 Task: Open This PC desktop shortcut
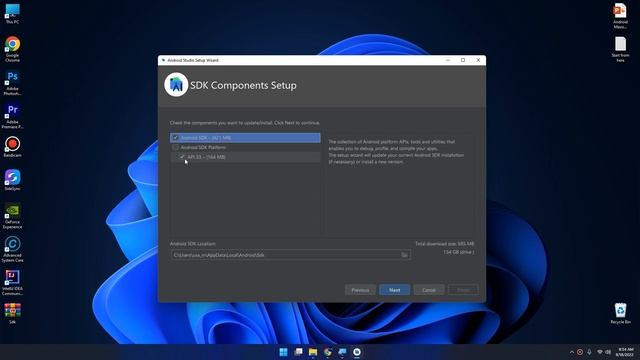[x=12, y=13]
